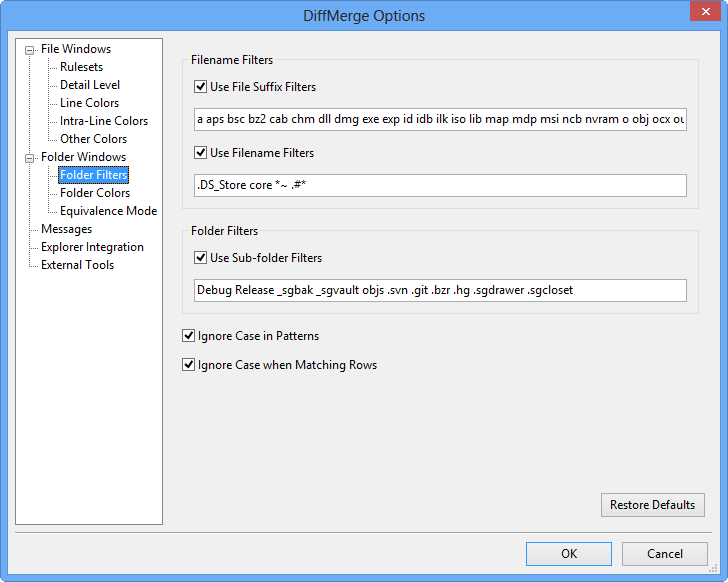Screen dimensions: 728x582
Task: Open Explorer Integration settings
Action: pyautogui.click(x=92, y=247)
